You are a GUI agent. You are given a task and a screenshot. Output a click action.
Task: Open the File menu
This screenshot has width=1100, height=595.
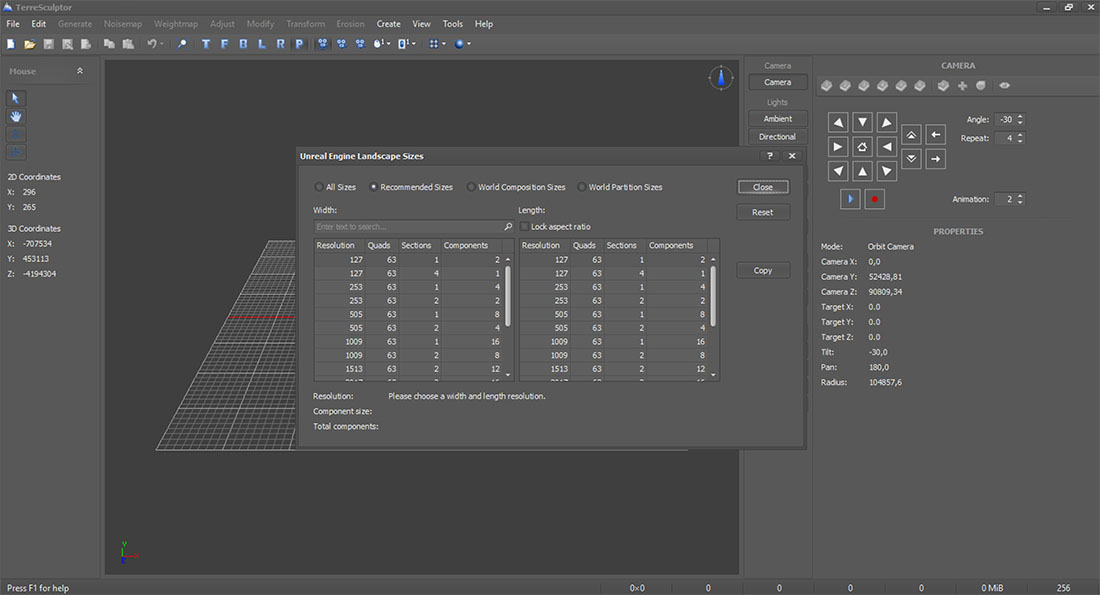click(13, 24)
